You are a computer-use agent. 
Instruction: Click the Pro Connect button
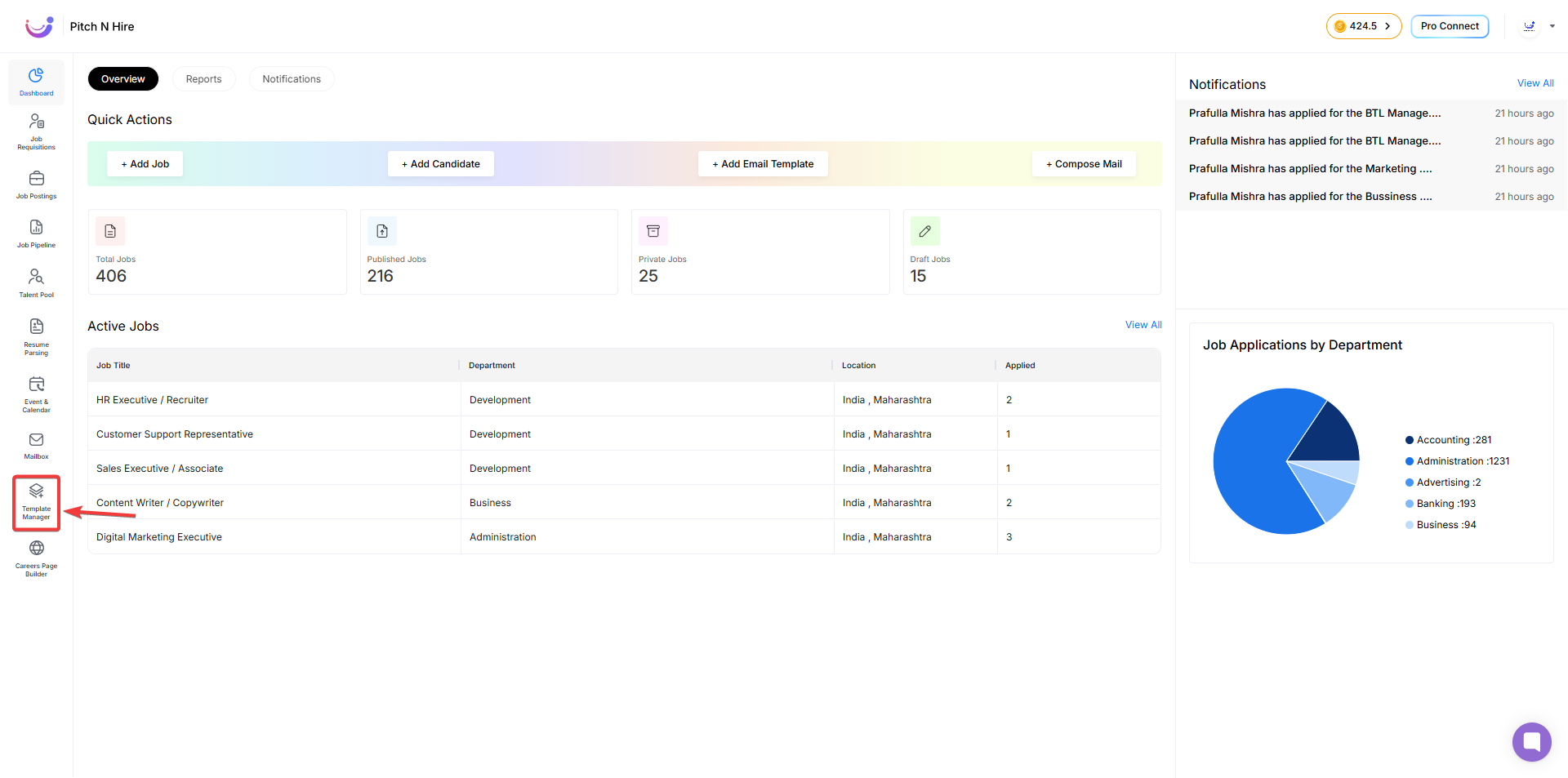pyautogui.click(x=1450, y=26)
